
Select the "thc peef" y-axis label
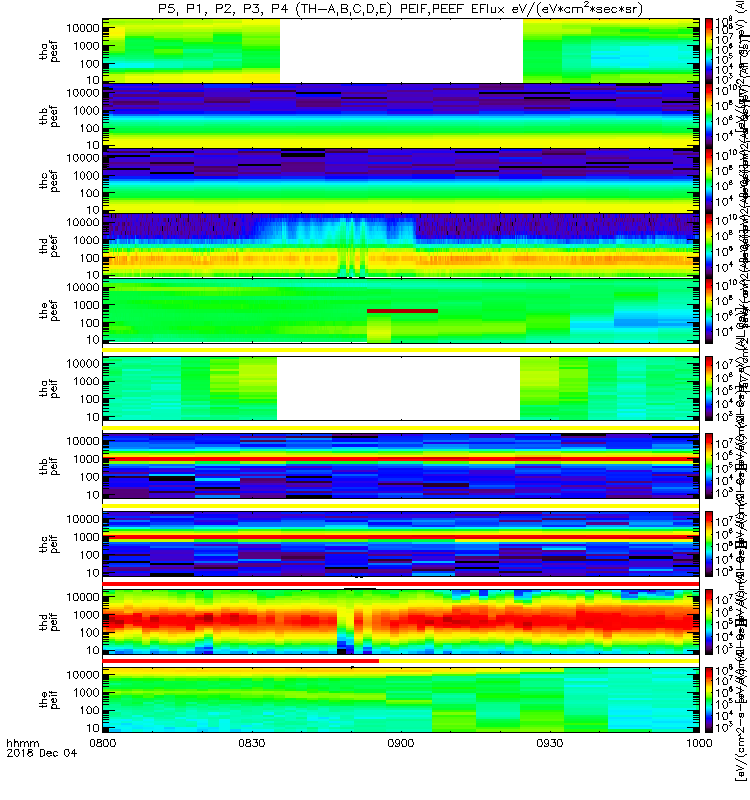click(x=48, y=181)
